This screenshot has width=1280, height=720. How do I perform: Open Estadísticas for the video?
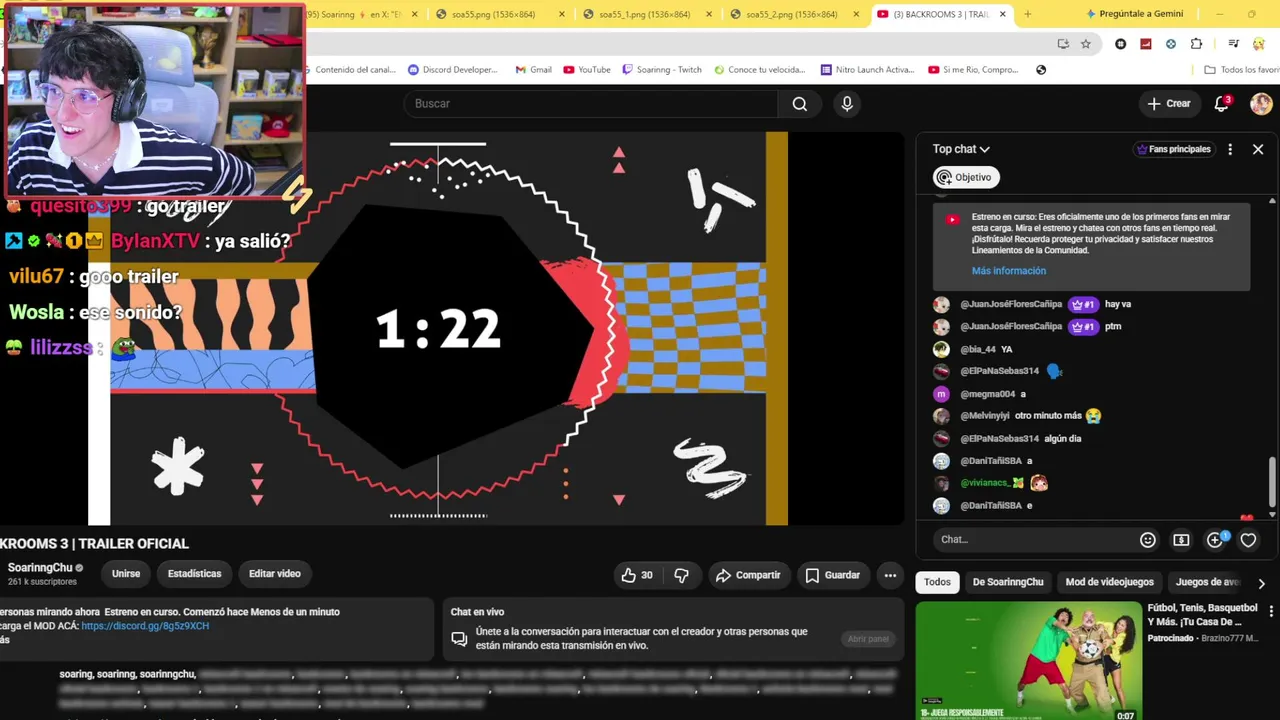click(x=194, y=574)
